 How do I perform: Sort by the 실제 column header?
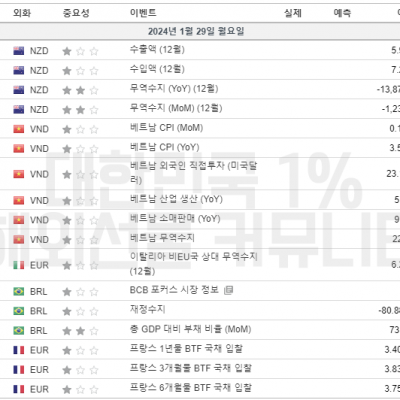[x=293, y=13]
